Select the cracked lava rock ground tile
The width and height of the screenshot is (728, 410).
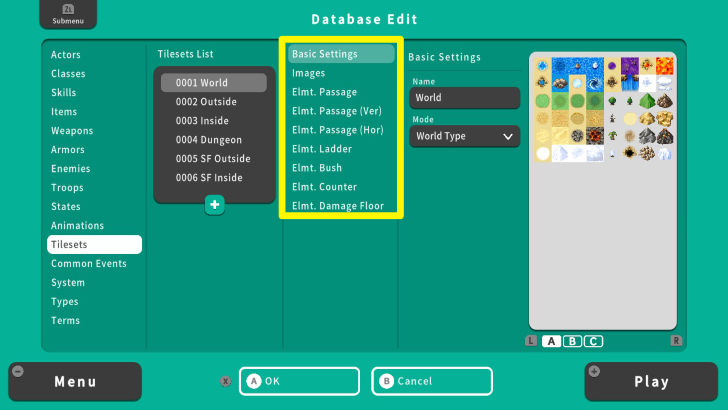pos(595,136)
